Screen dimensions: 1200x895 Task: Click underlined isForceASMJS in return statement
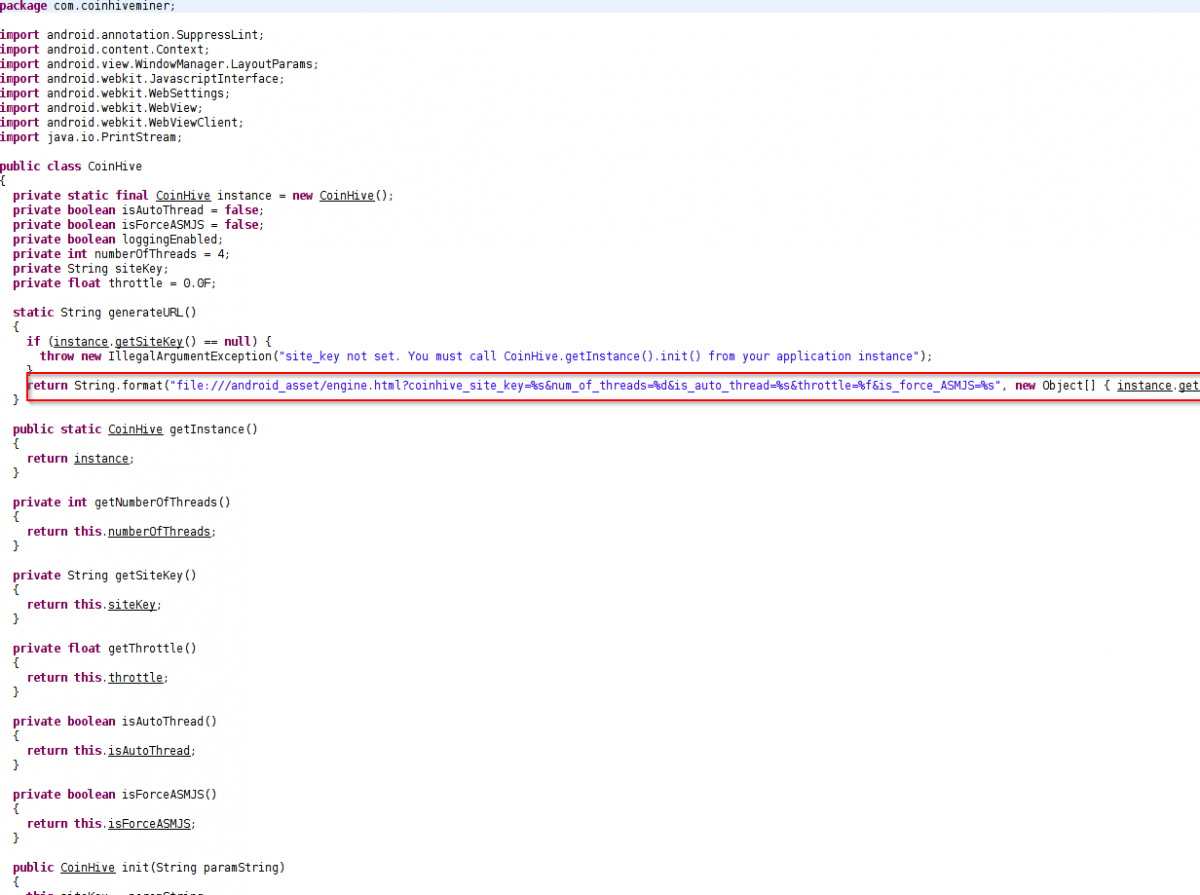[148, 824]
